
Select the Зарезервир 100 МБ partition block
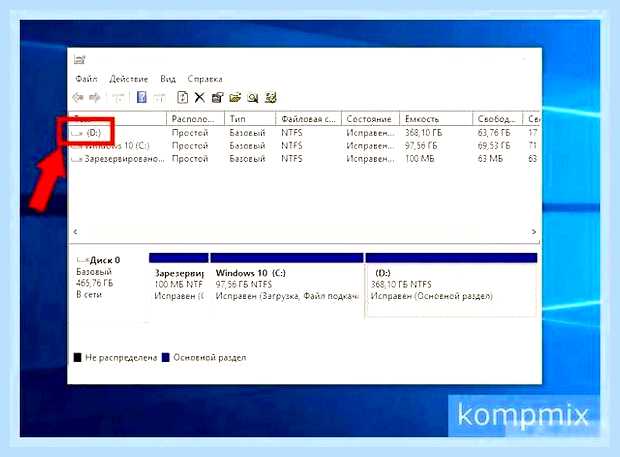pyautogui.click(x=179, y=285)
